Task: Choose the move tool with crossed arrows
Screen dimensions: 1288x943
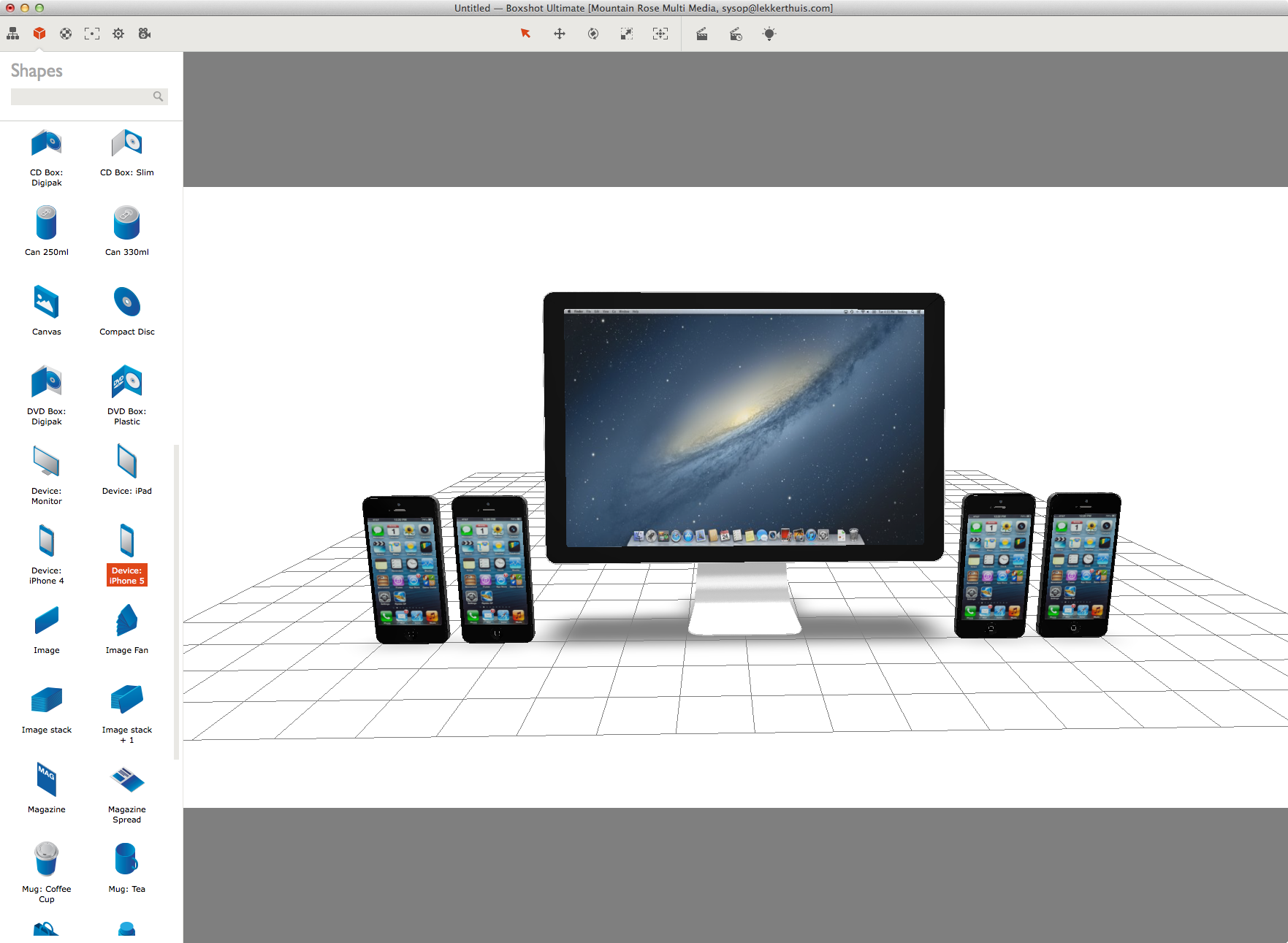Action: [x=560, y=34]
